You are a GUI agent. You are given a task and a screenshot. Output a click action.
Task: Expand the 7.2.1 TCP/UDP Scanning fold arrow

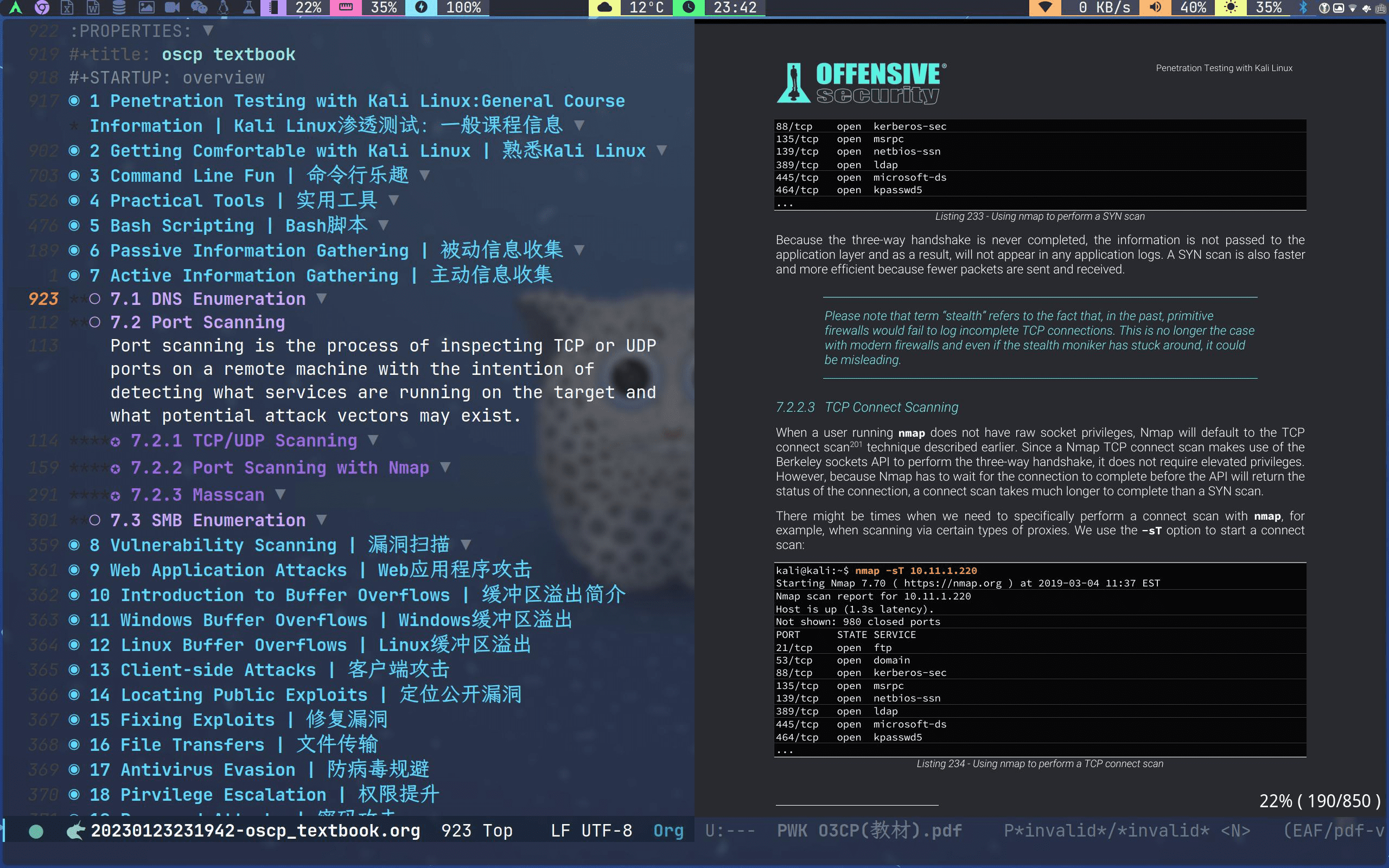(x=373, y=440)
